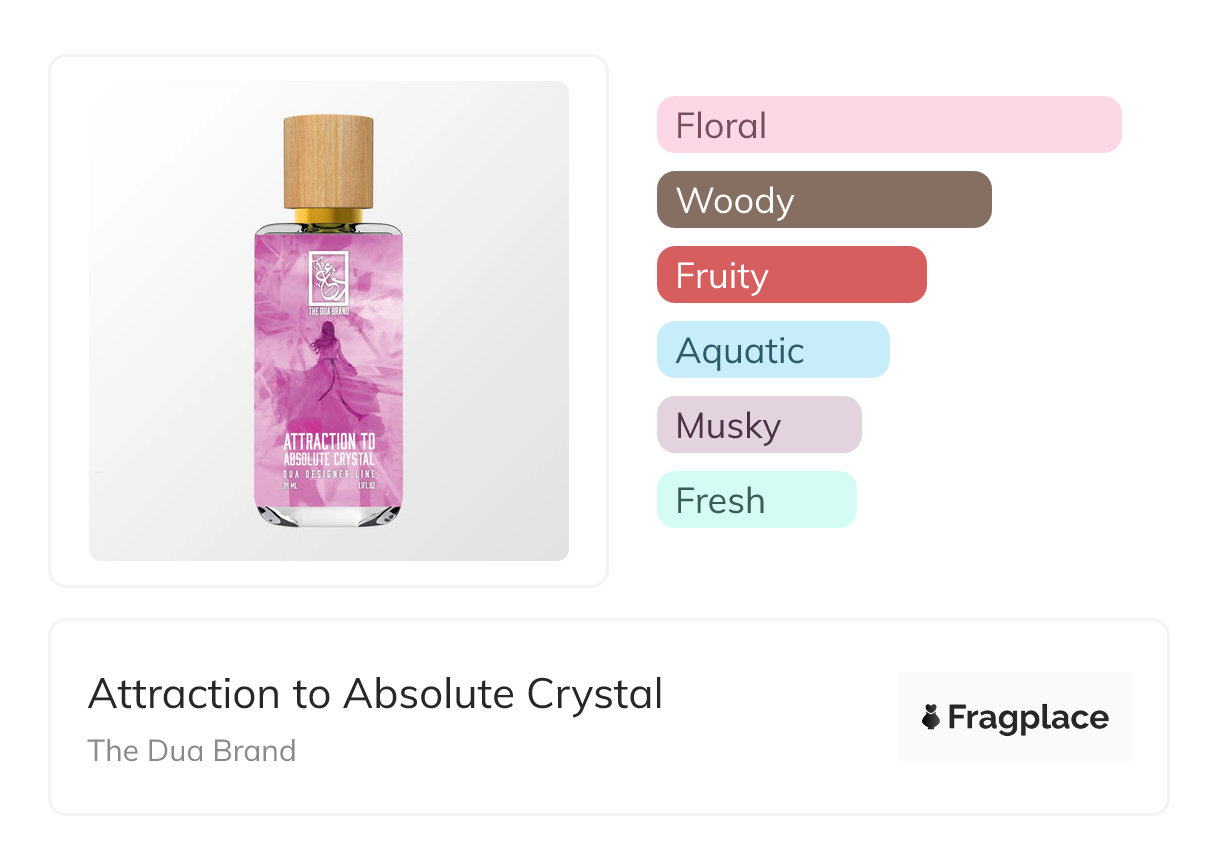The width and height of the screenshot is (1218, 864).
Task: Click the Musky accord bar
Action: point(759,425)
